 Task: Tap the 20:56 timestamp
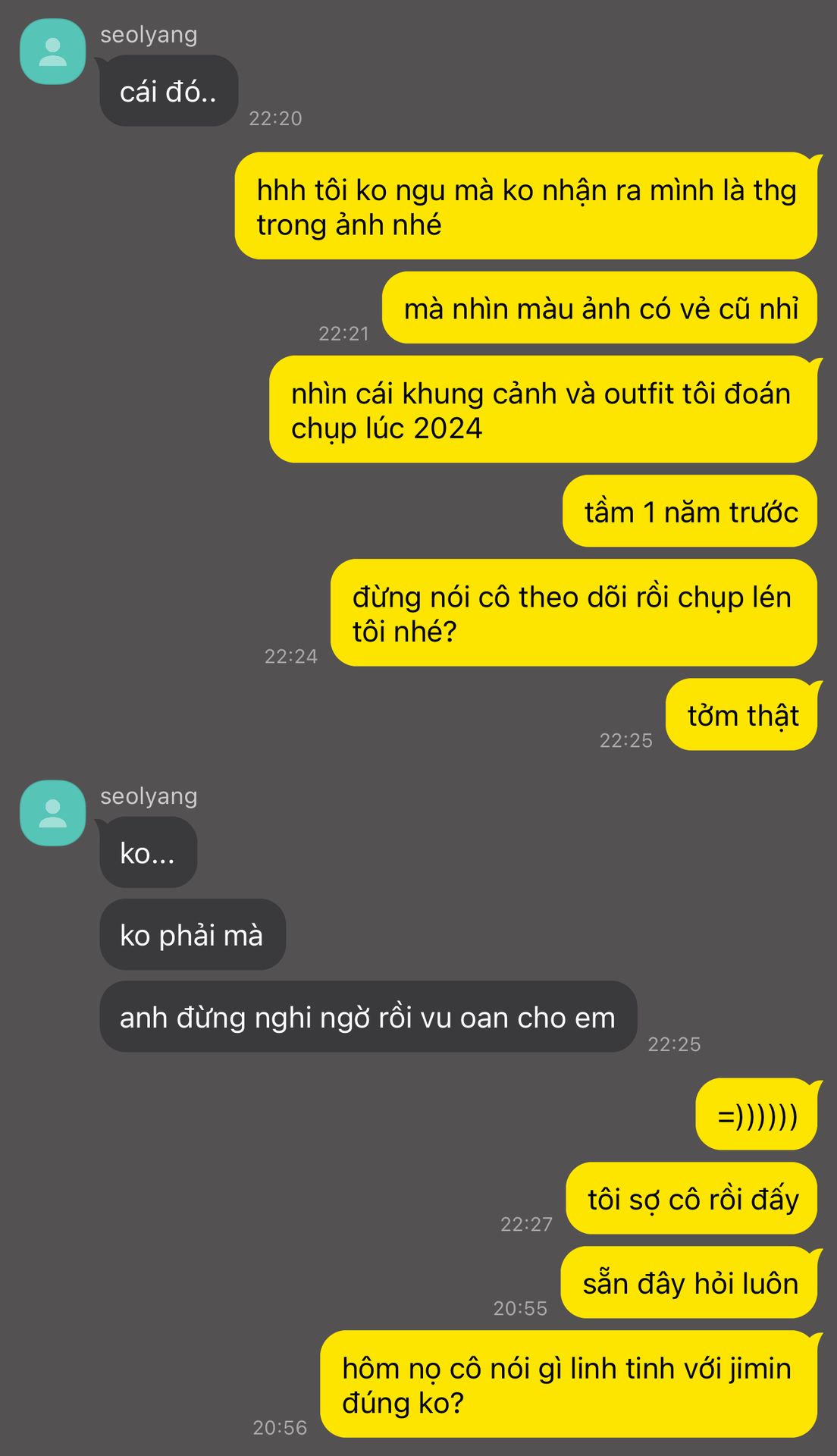pos(280,1428)
